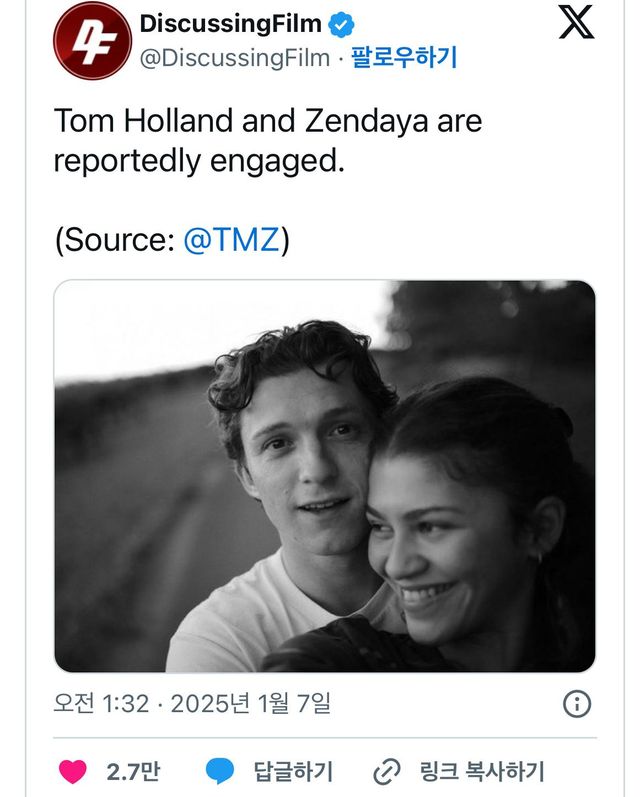Viewport: 640px width, 797px height.
Task: Click the 'Tom Holland and Zendaya are' text line
Action: 268,121
